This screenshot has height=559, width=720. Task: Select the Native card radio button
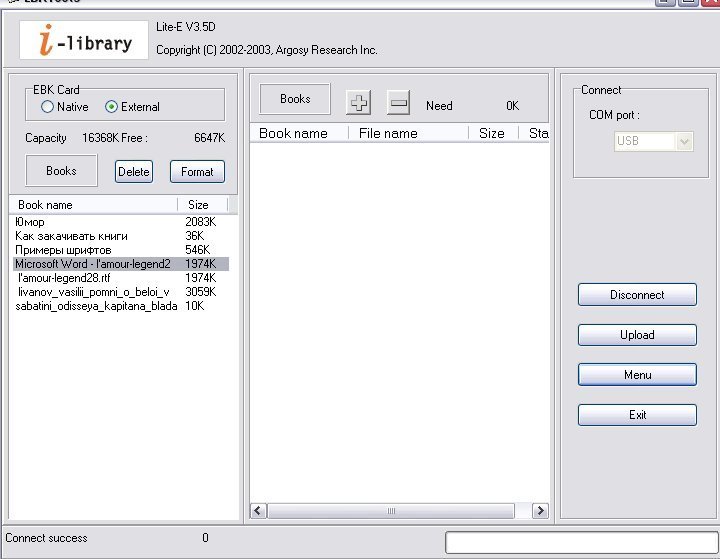coord(47,107)
